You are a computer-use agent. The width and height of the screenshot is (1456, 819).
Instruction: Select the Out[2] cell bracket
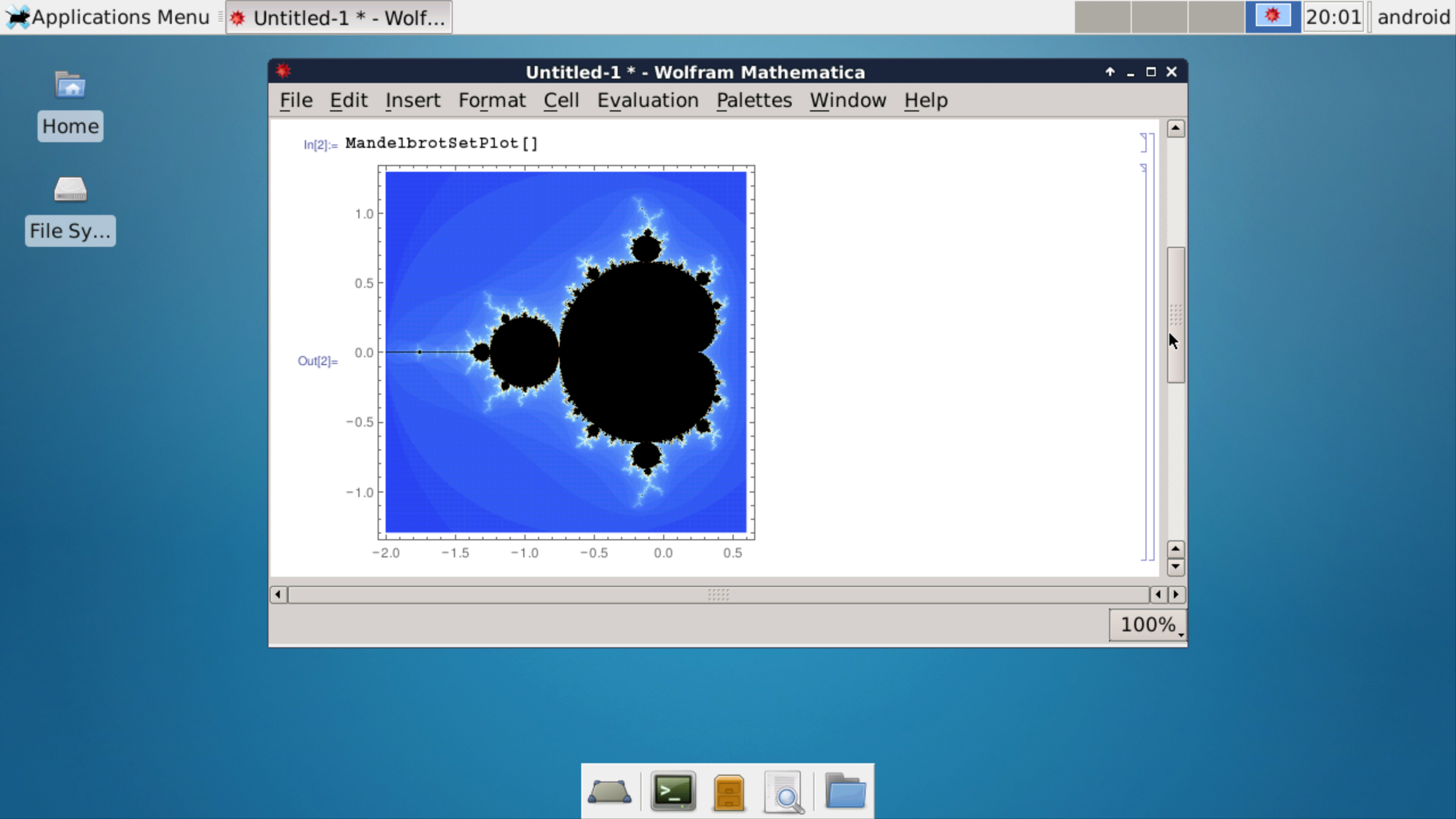coord(1146,358)
